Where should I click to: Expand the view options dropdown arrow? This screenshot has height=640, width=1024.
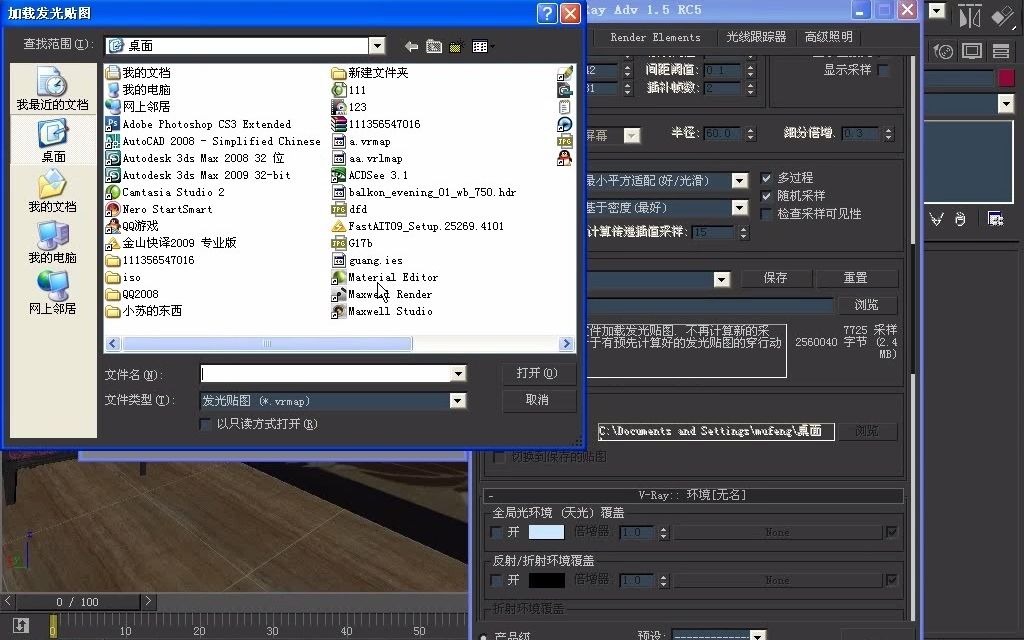pyautogui.click(x=493, y=46)
